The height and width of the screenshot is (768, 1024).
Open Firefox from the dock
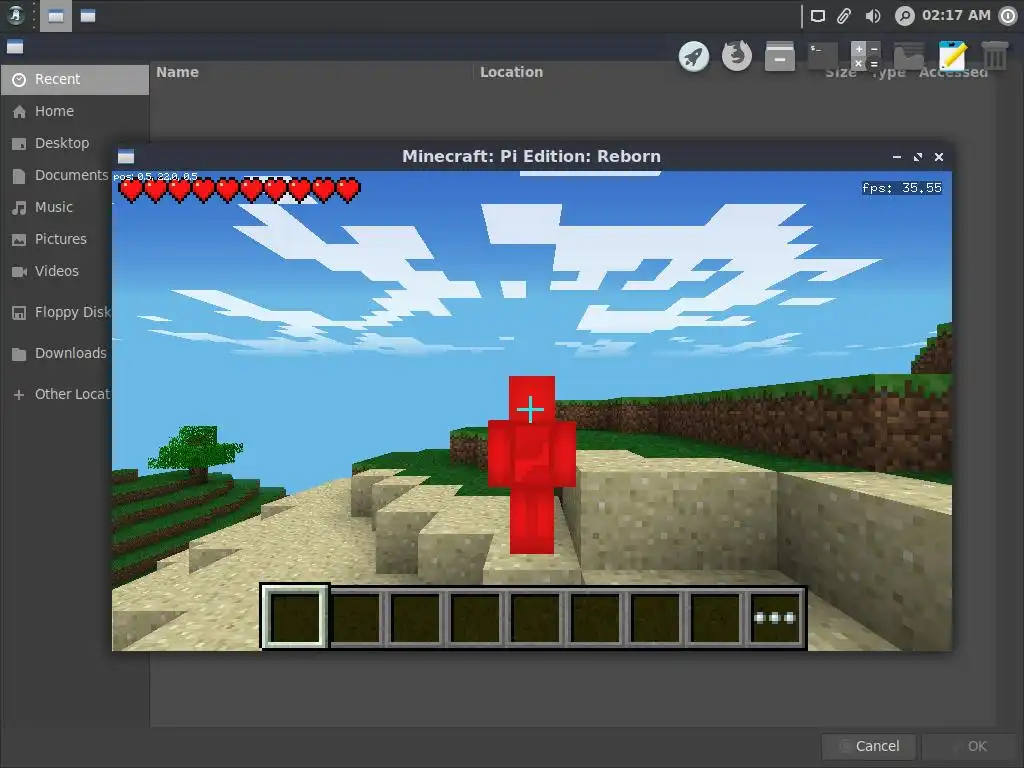[737, 56]
